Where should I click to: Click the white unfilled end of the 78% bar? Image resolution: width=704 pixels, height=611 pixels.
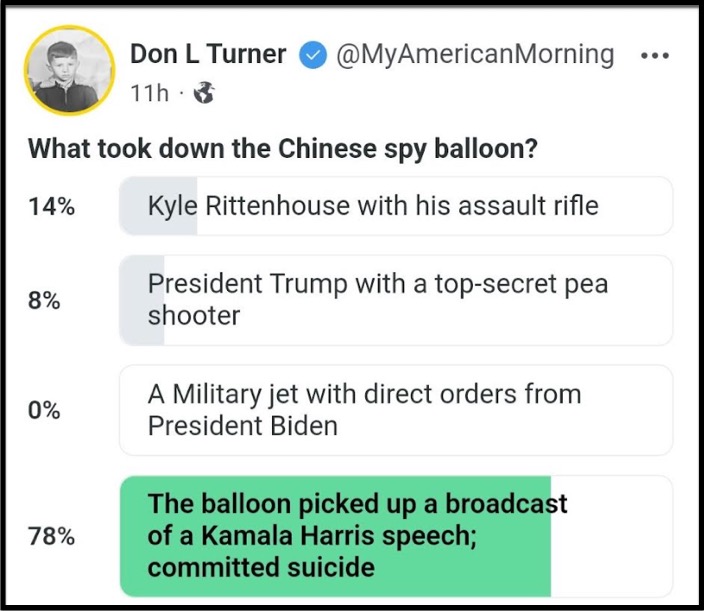coord(610,536)
